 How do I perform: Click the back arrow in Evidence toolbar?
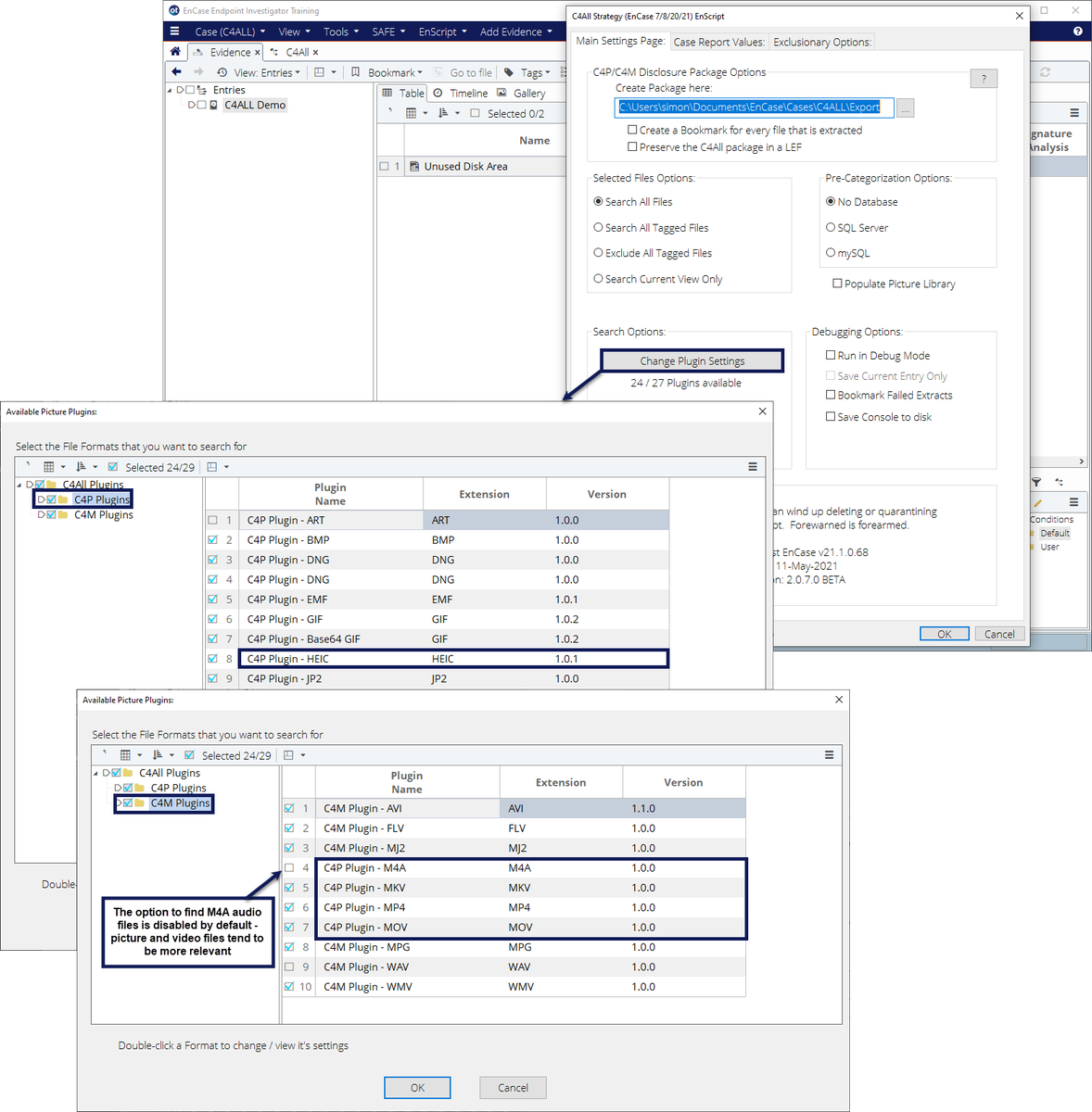(x=176, y=72)
